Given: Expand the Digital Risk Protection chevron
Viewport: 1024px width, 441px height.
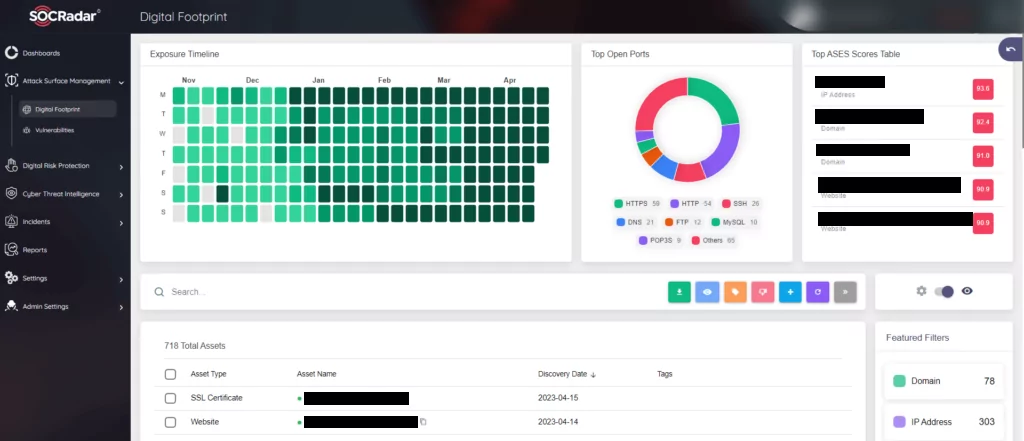Looking at the screenshot, I should pos(121,167).
